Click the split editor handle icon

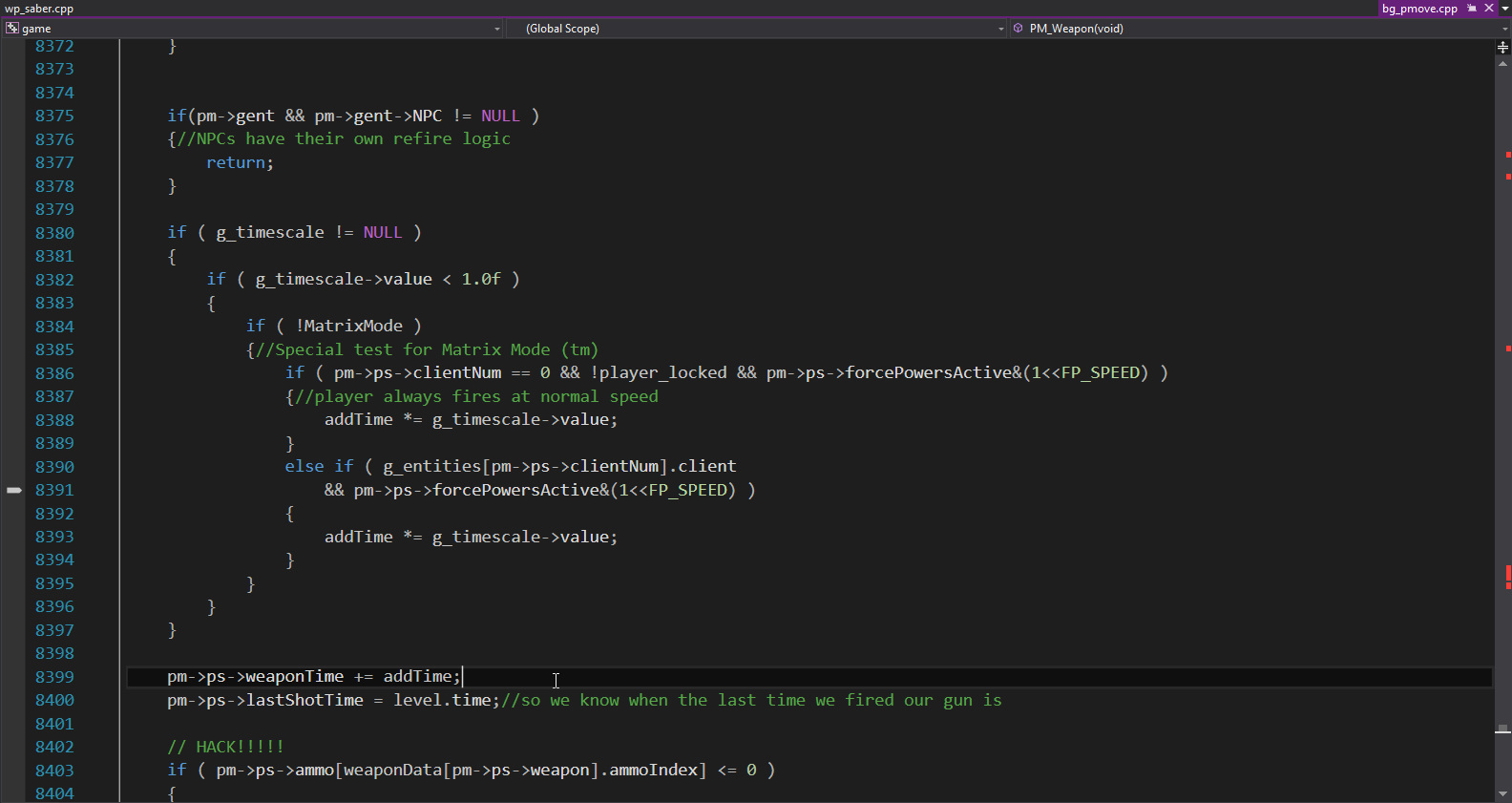1502,47
